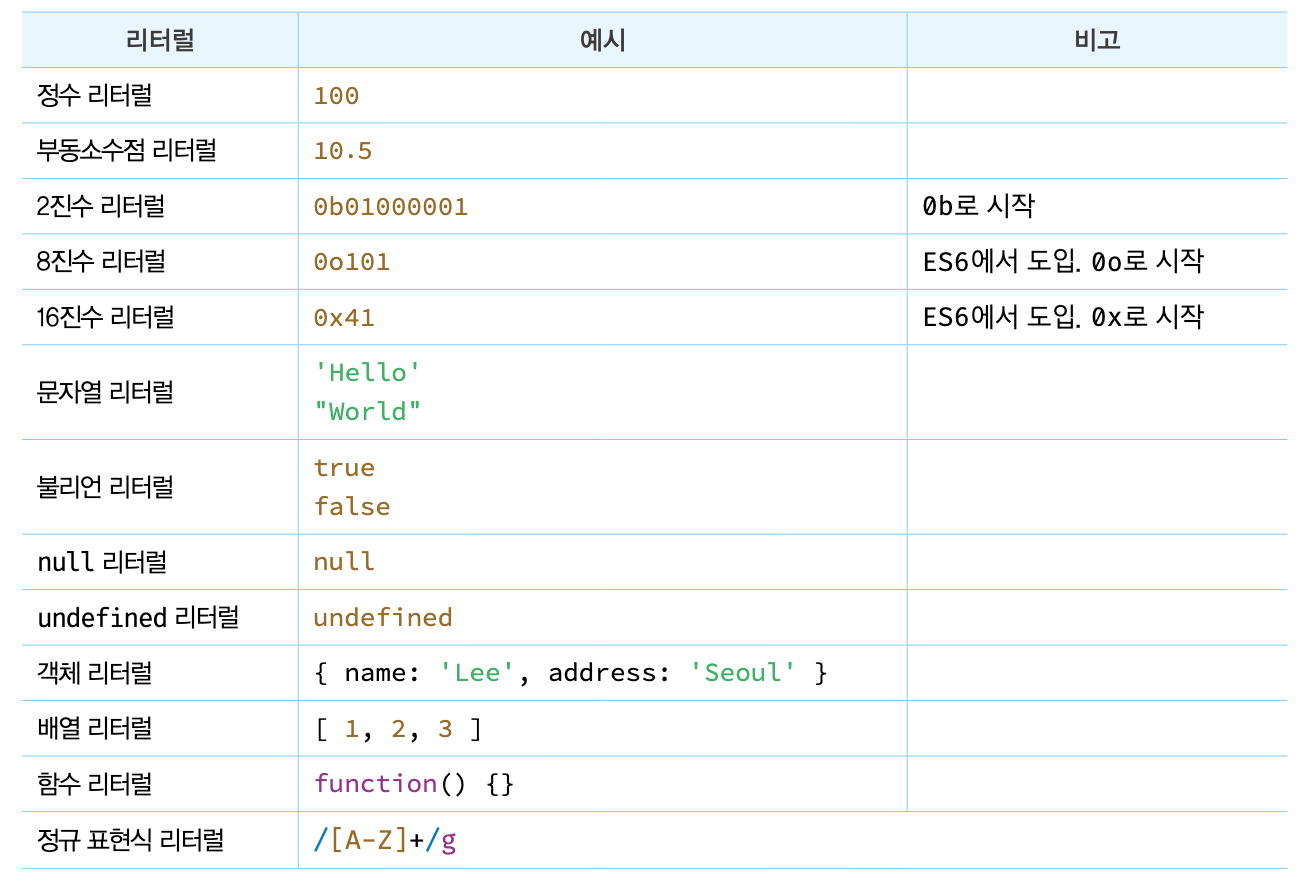Click the hex example 0x41
1308x884 pixels.
344,318
